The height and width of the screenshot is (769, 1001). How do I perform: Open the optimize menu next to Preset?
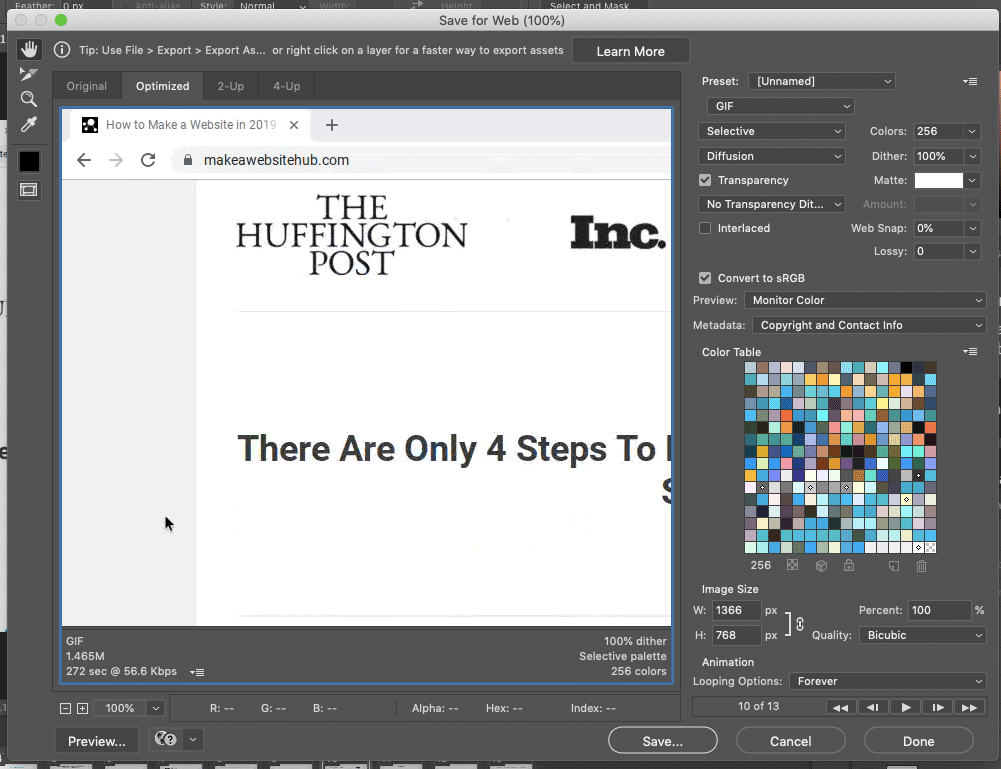click(970, 81)
